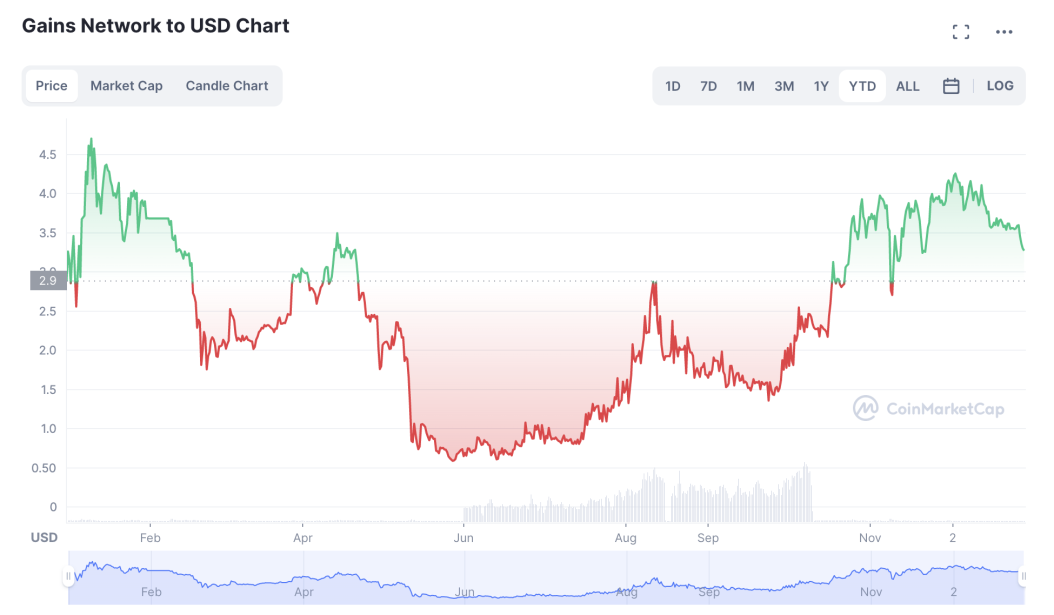This screenshot has height=615, width=1054.
Task: Click the January price peak on chart
Action: (x=91, y=140)
